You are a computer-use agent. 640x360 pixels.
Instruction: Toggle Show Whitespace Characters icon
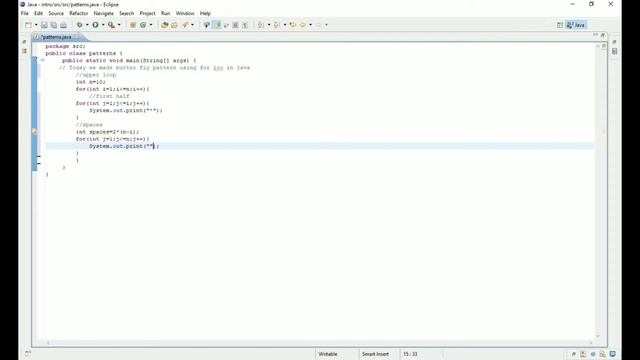pos(245,25)
